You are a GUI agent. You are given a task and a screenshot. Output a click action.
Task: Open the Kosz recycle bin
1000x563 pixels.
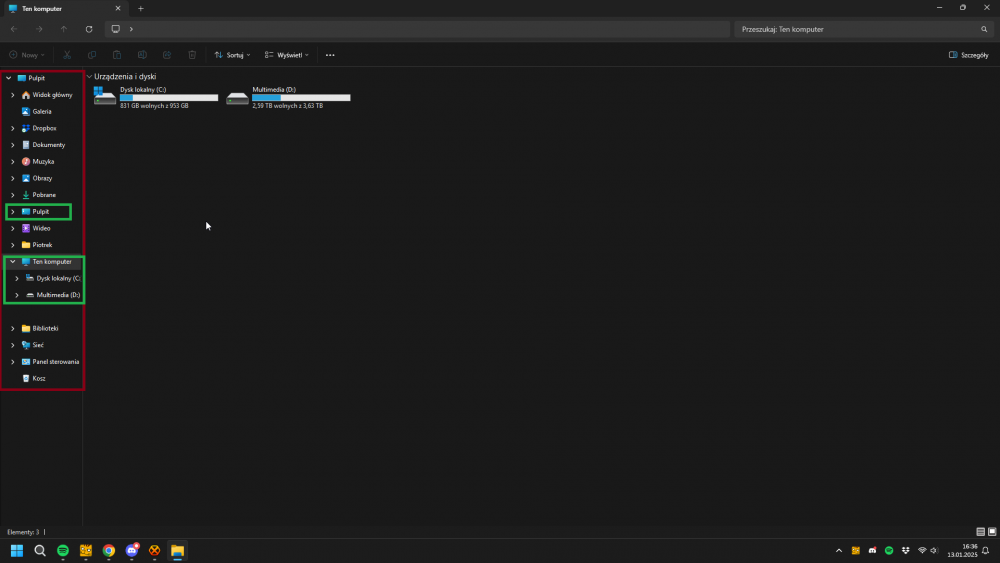click(x=39, y=378)
